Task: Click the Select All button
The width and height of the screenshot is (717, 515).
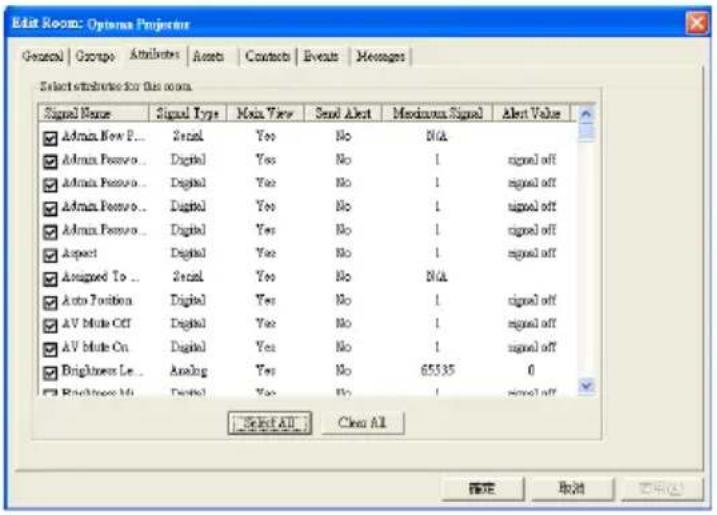Action: tap(270, 423)
